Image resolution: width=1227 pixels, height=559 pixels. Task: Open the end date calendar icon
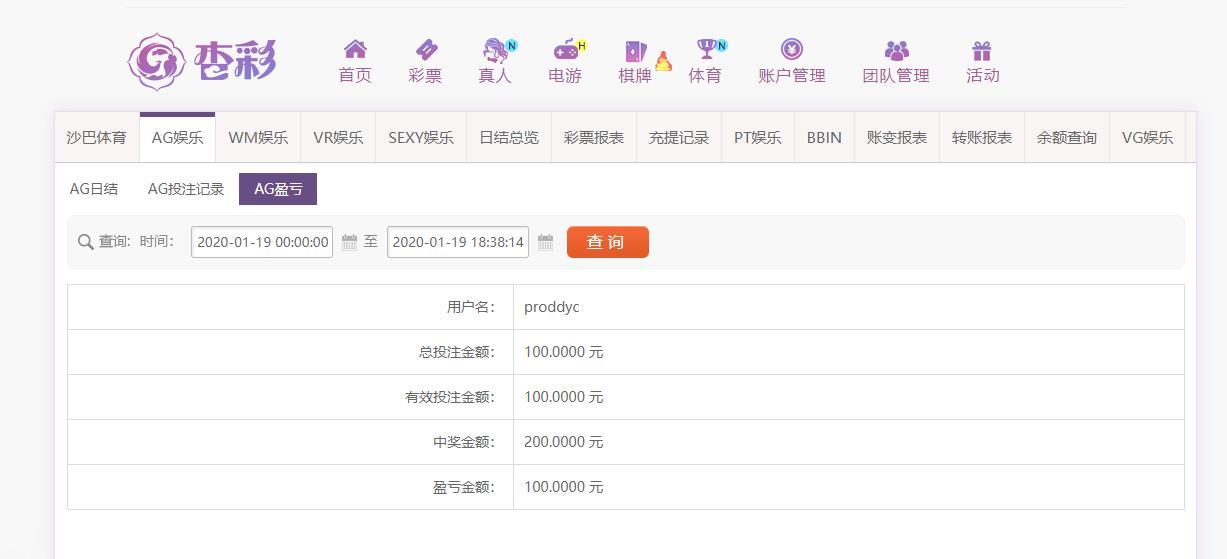click(x=545, y=242)
